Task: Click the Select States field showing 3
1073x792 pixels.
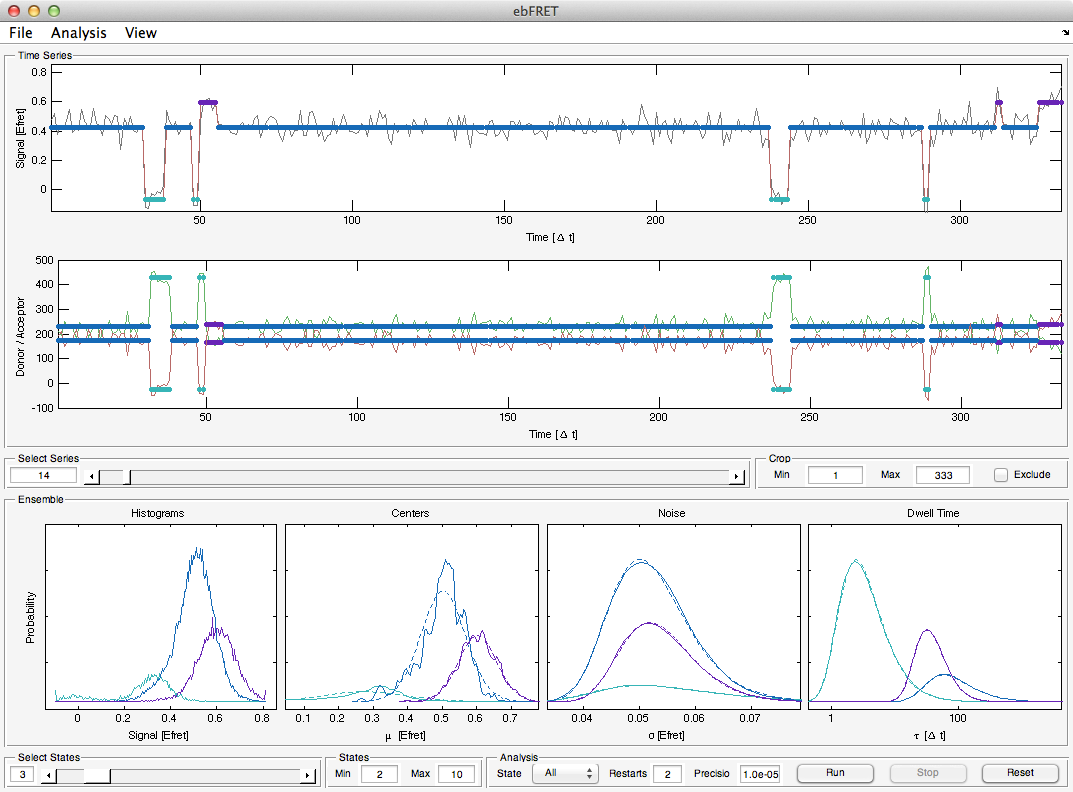Action: 23,775
